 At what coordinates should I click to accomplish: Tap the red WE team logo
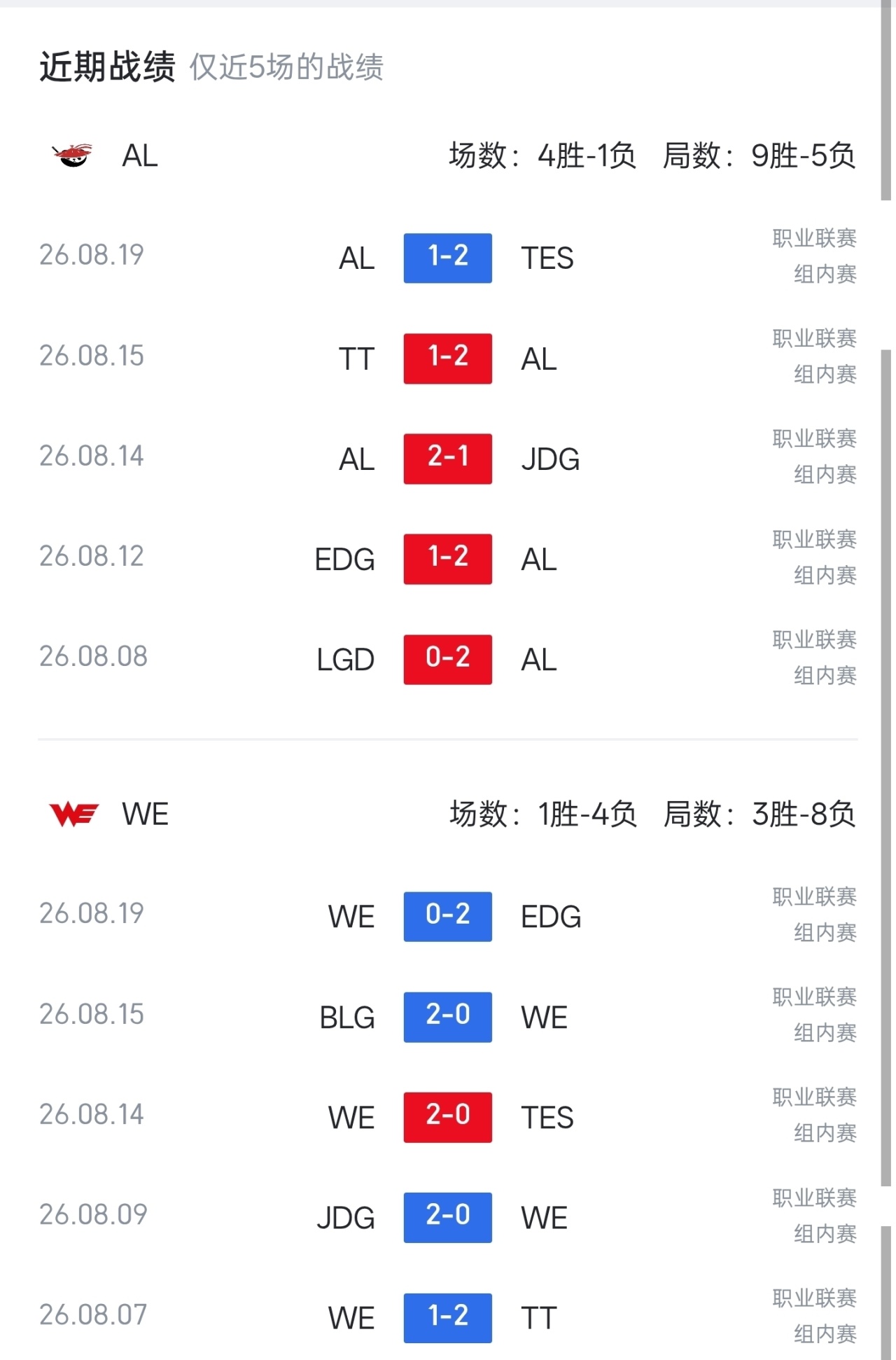click(x=74, y=814)
